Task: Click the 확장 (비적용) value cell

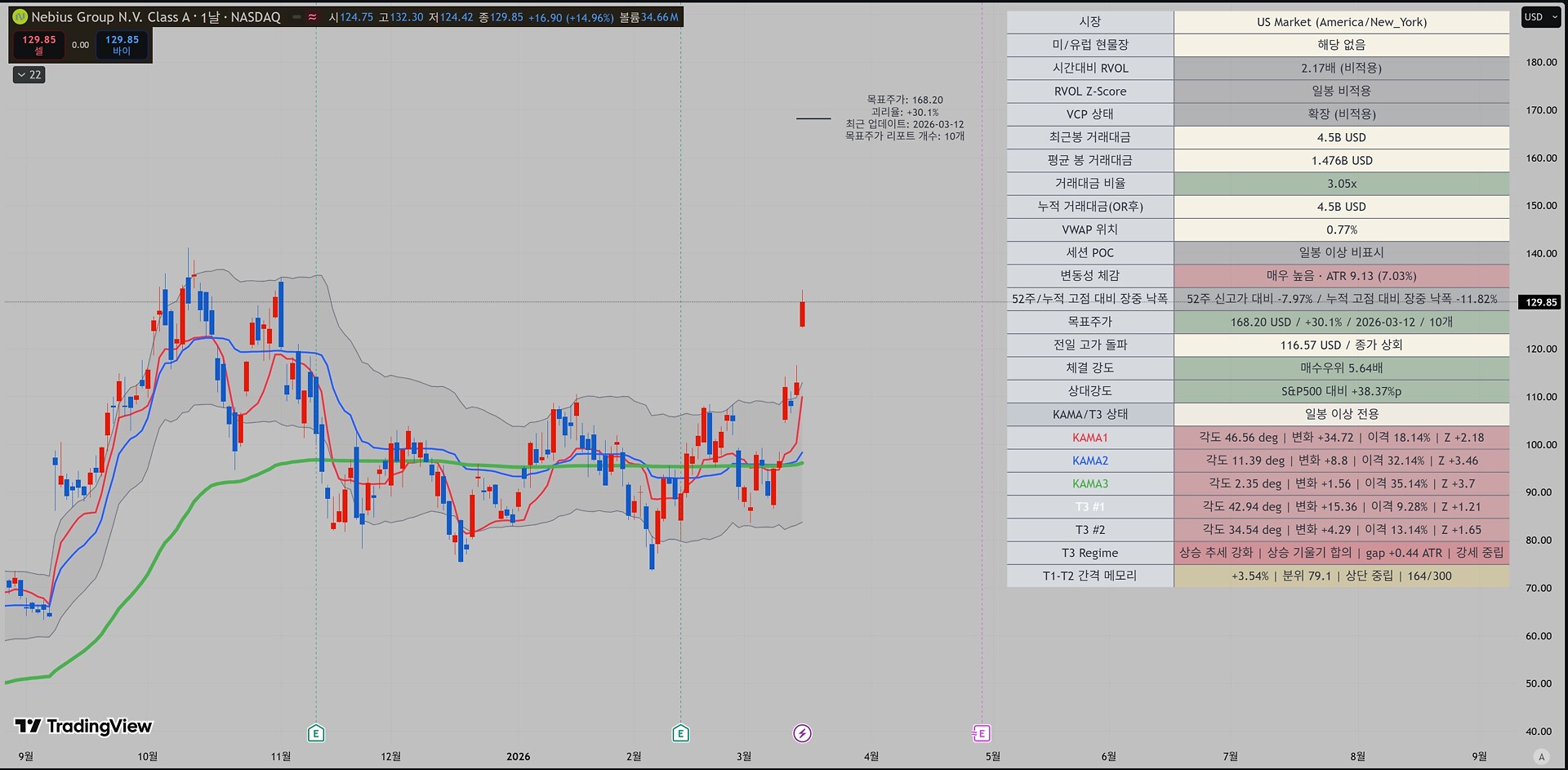Action: coord(1341,114)
